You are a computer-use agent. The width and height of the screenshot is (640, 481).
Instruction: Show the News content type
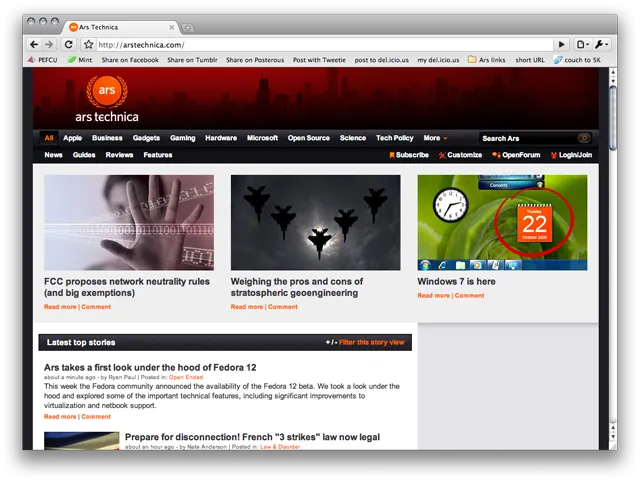click(x=53, y=155)
